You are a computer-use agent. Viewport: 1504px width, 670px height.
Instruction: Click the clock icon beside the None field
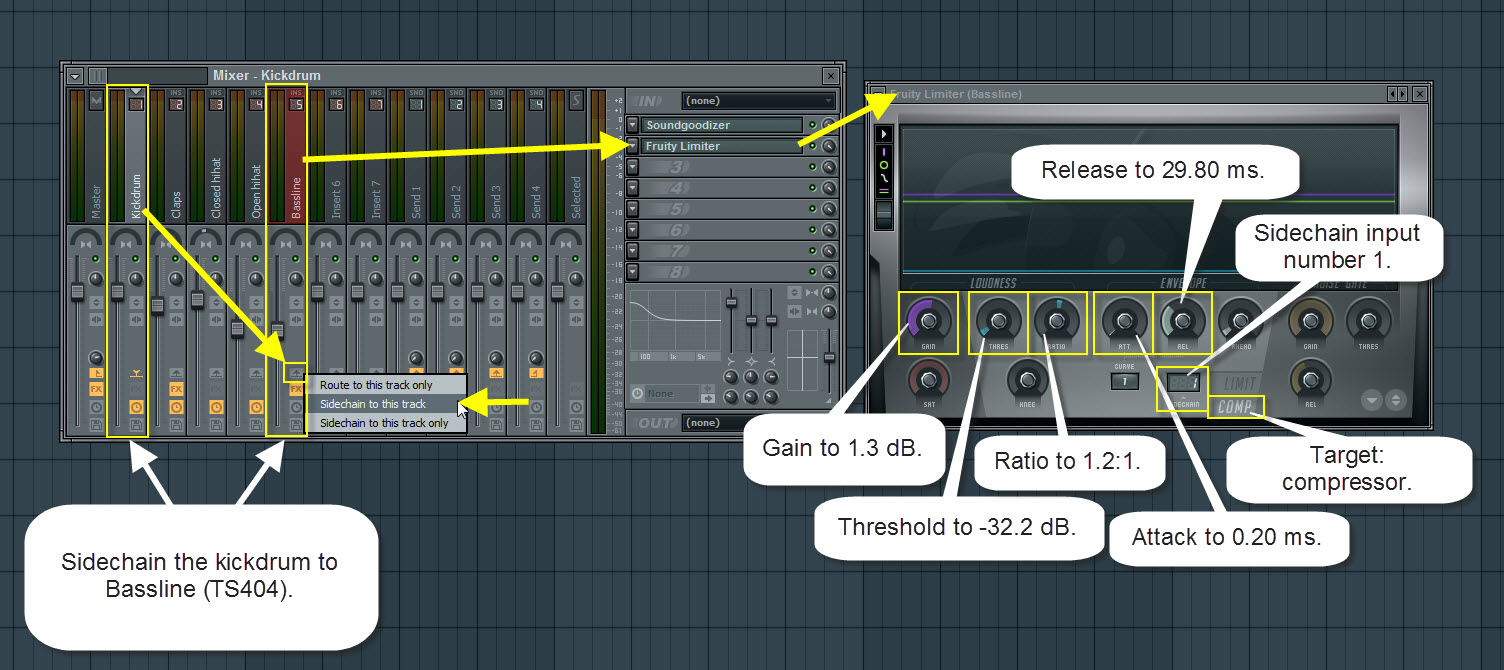[637, 394]
